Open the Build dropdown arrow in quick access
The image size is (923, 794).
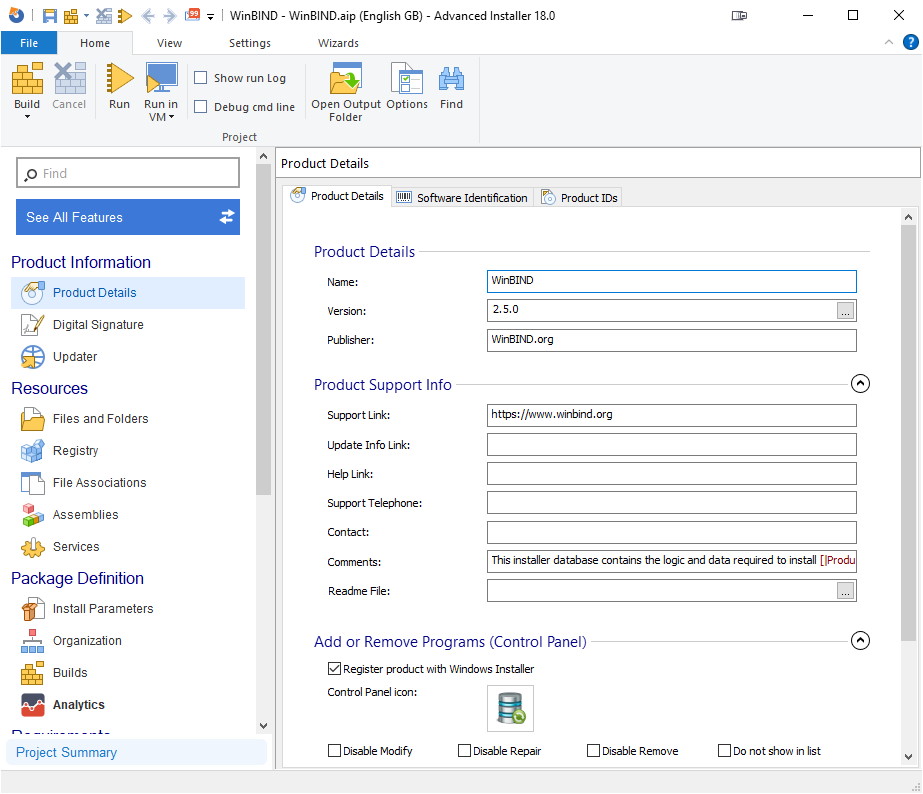pos(86,16)
